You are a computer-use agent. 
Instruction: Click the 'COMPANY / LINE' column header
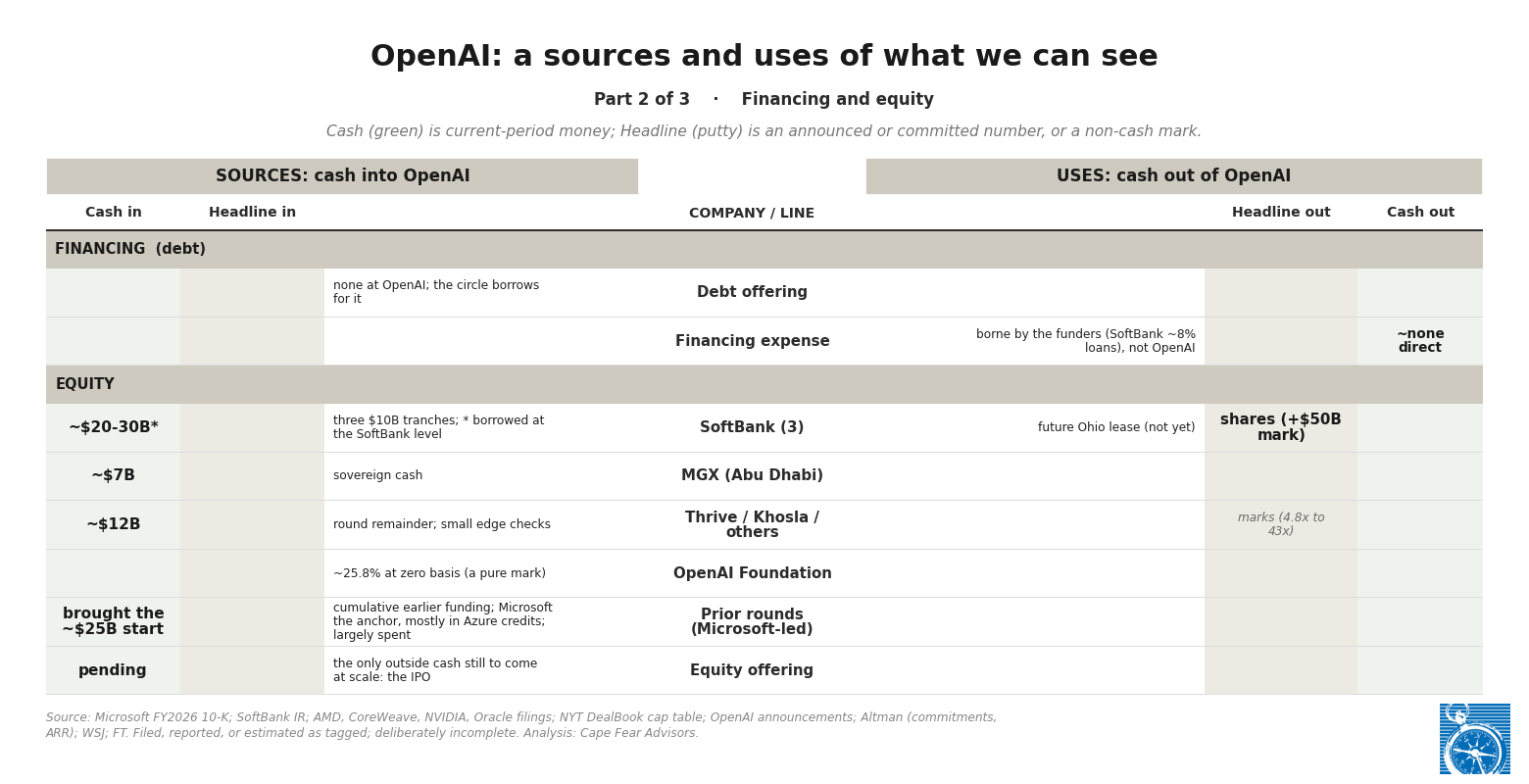tap(752, 214)
